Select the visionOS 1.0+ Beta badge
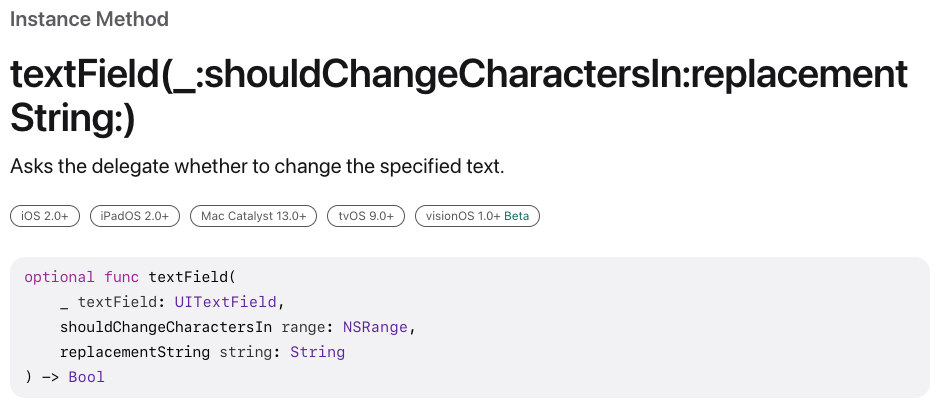Image resolution: width=942 pixels, height=405 pixels. (477, 216)
